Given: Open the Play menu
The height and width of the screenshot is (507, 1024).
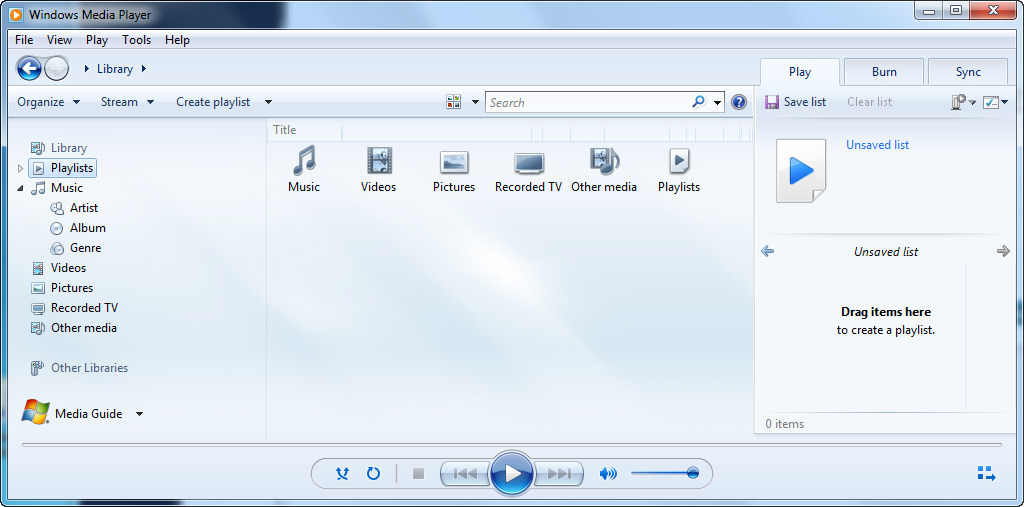Looking at the screenshot, I should coord(97,40).
